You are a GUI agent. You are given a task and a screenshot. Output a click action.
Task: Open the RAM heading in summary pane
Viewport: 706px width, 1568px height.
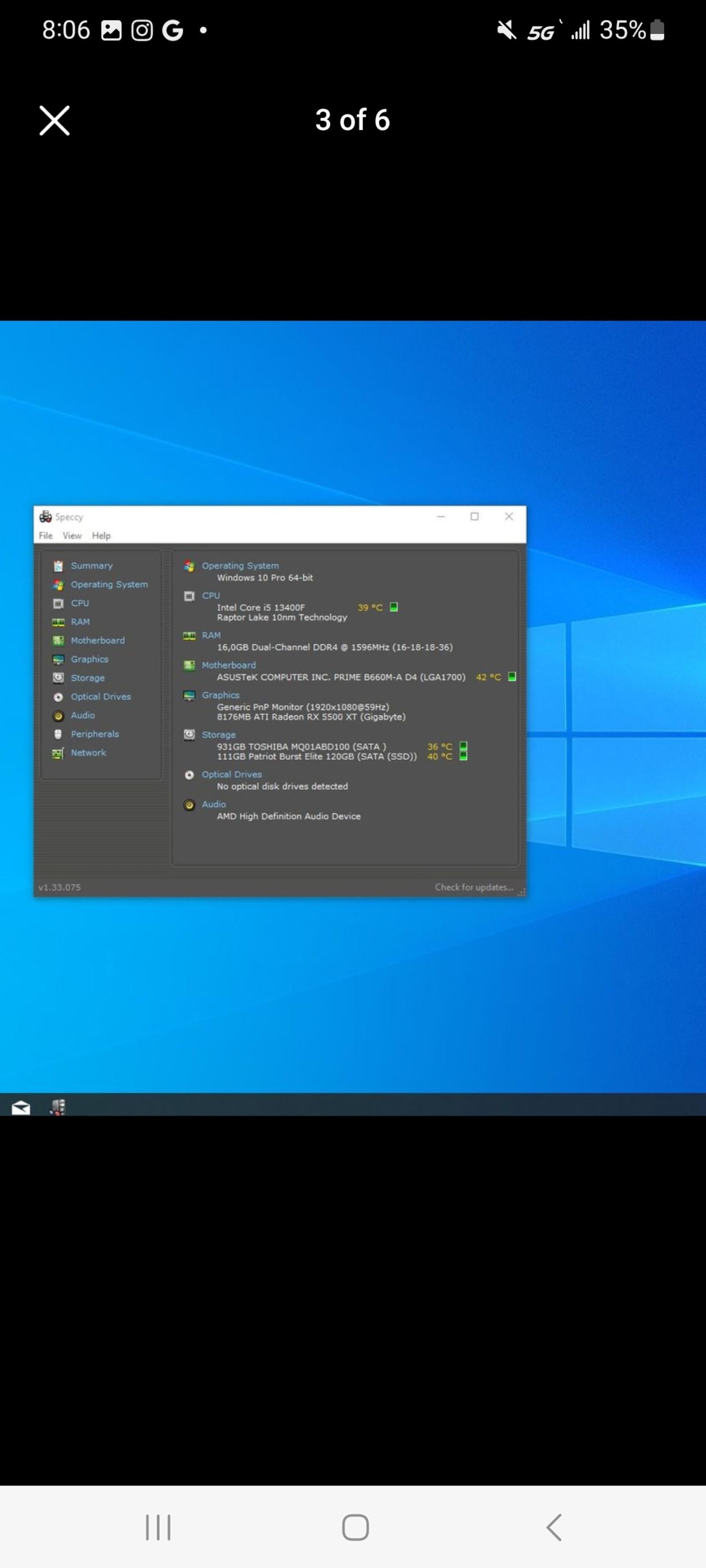[x=211, y=635]
